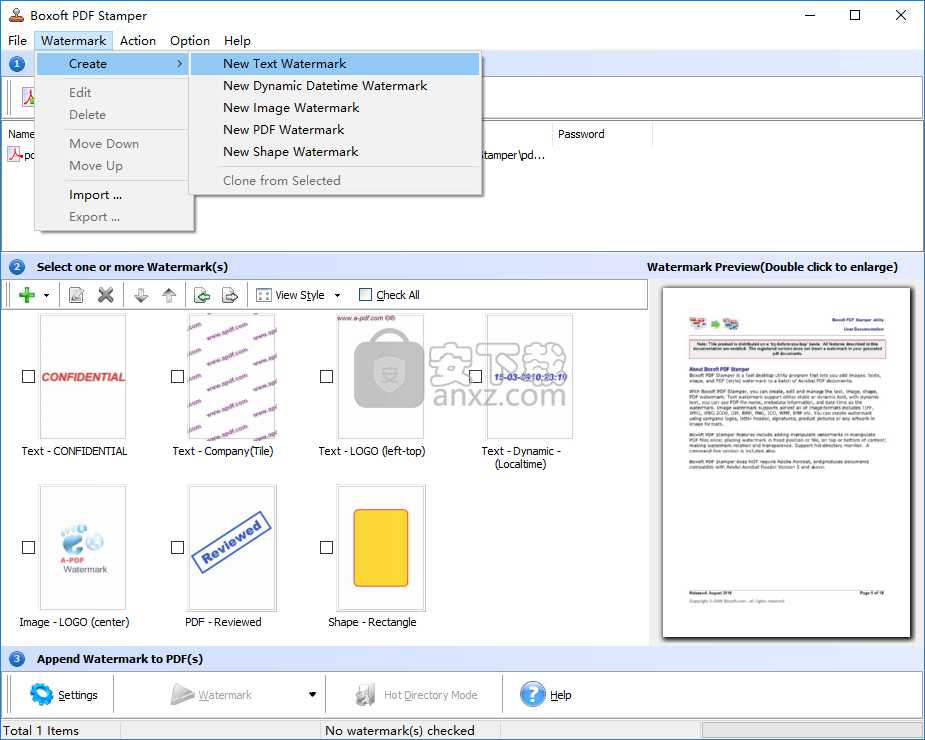Screen dimensions: 925x740
Task: Open the add watermark dropdown arrow
Action: coord(46,295)
